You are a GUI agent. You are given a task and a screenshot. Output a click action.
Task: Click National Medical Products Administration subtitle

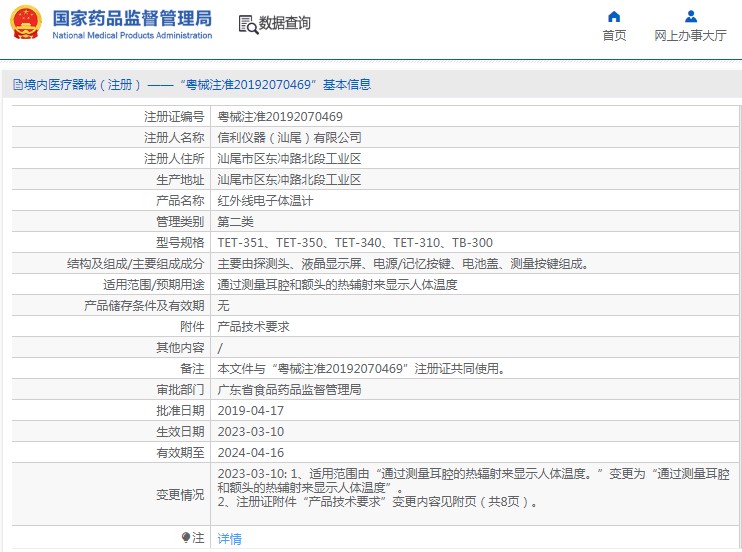point(132,36)
